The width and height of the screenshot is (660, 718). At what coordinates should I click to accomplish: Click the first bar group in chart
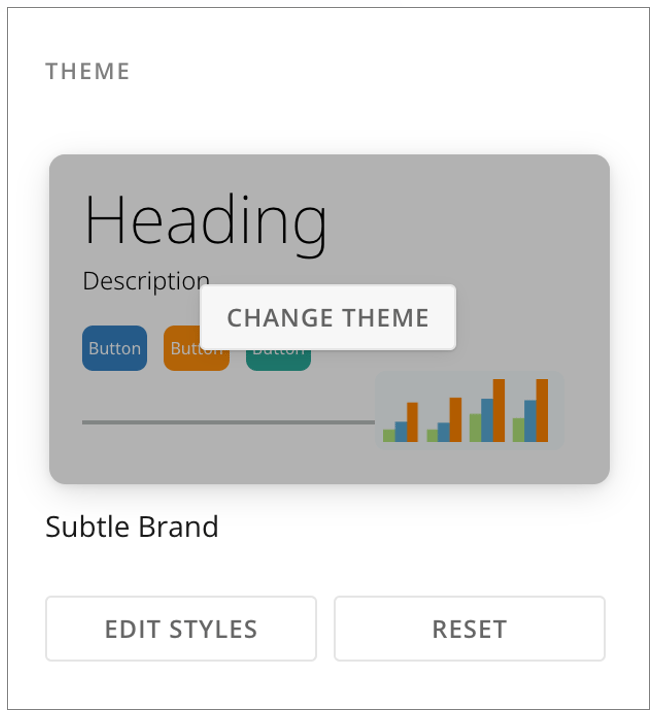pos(400,422)
